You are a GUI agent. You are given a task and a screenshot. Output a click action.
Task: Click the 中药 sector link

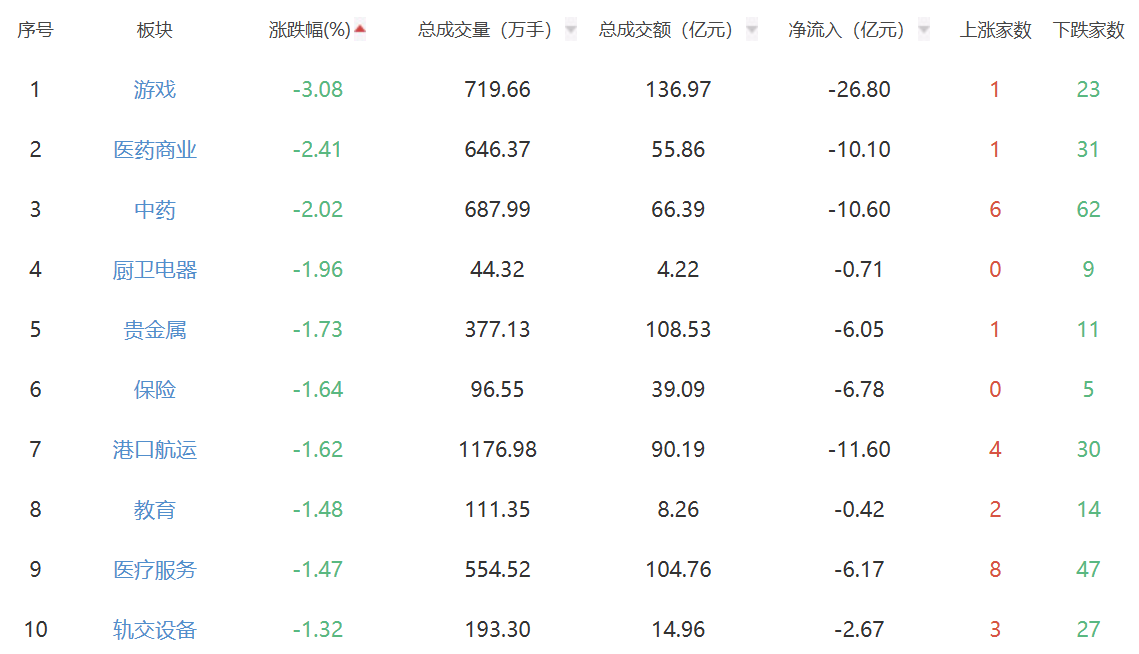click(x=155, y=210)
